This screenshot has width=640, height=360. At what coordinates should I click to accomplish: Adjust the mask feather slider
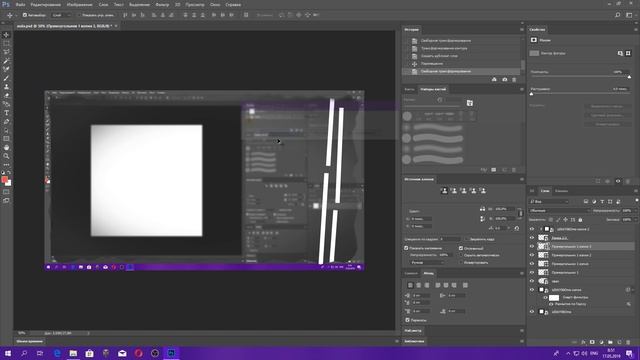point(531,94)
